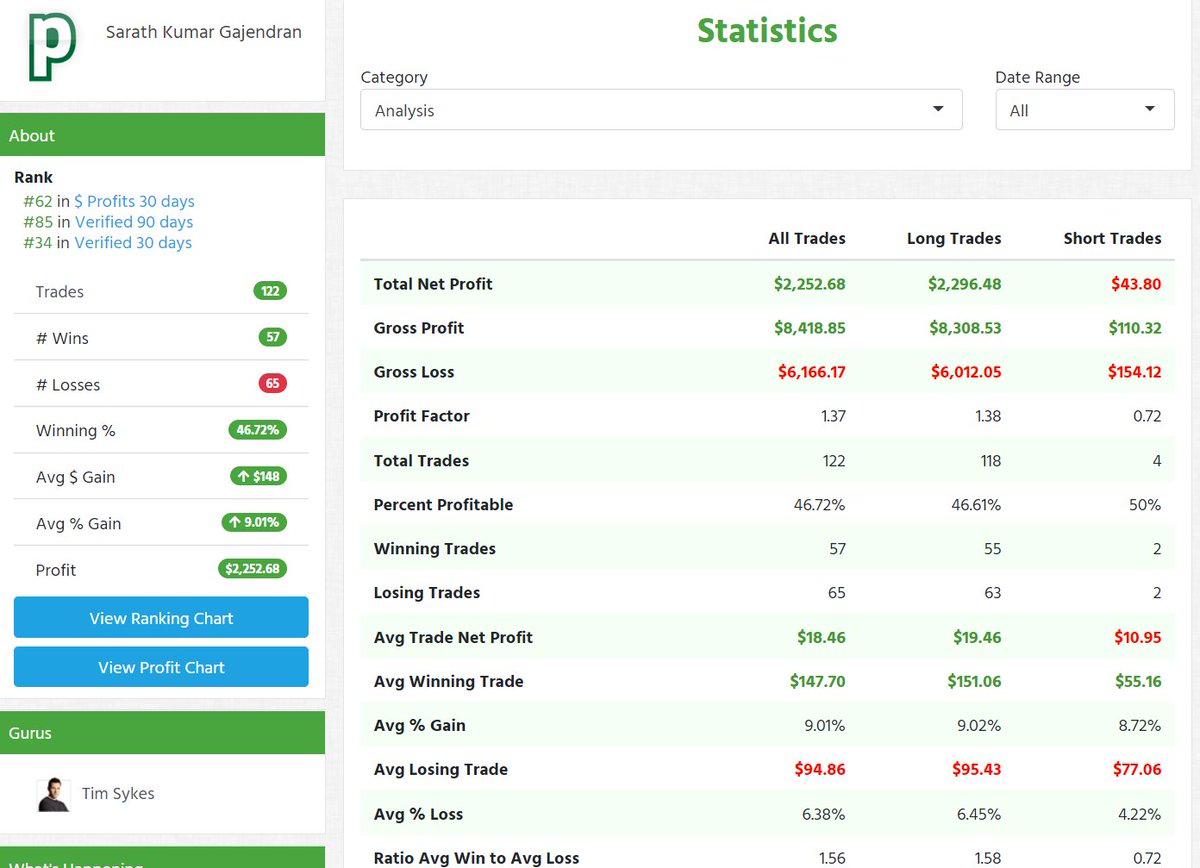1200x868 pixels.
Task: Click the Total Net Profit row label
Action: click(x=433, y=284)
